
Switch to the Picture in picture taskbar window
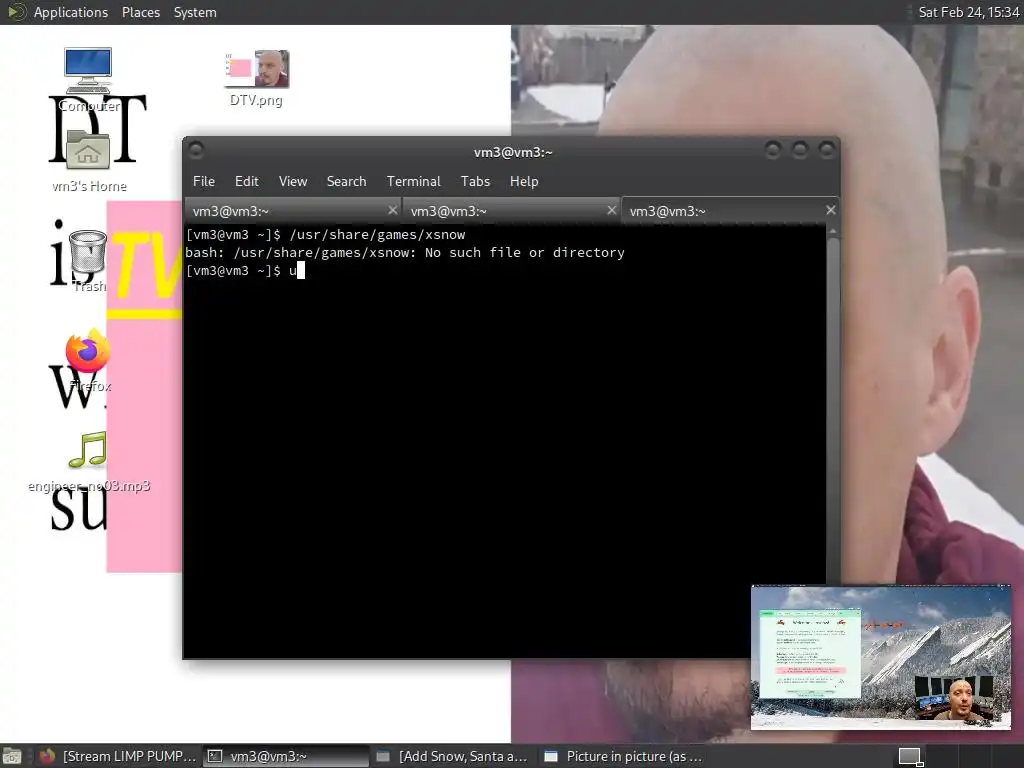(x=623, y=756)
